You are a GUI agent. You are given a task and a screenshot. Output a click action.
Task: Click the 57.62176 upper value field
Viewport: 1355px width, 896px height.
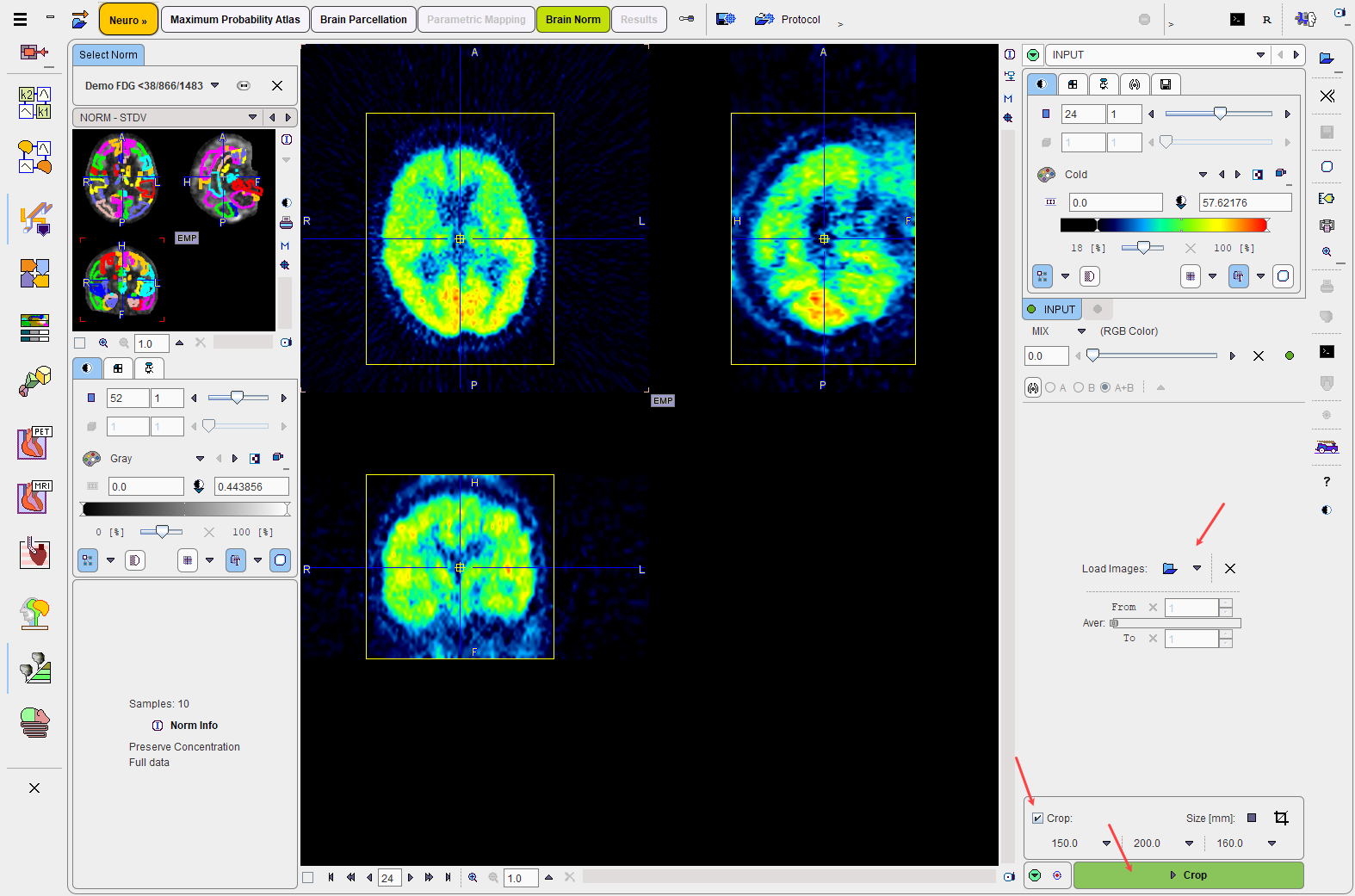[1245, 203]
